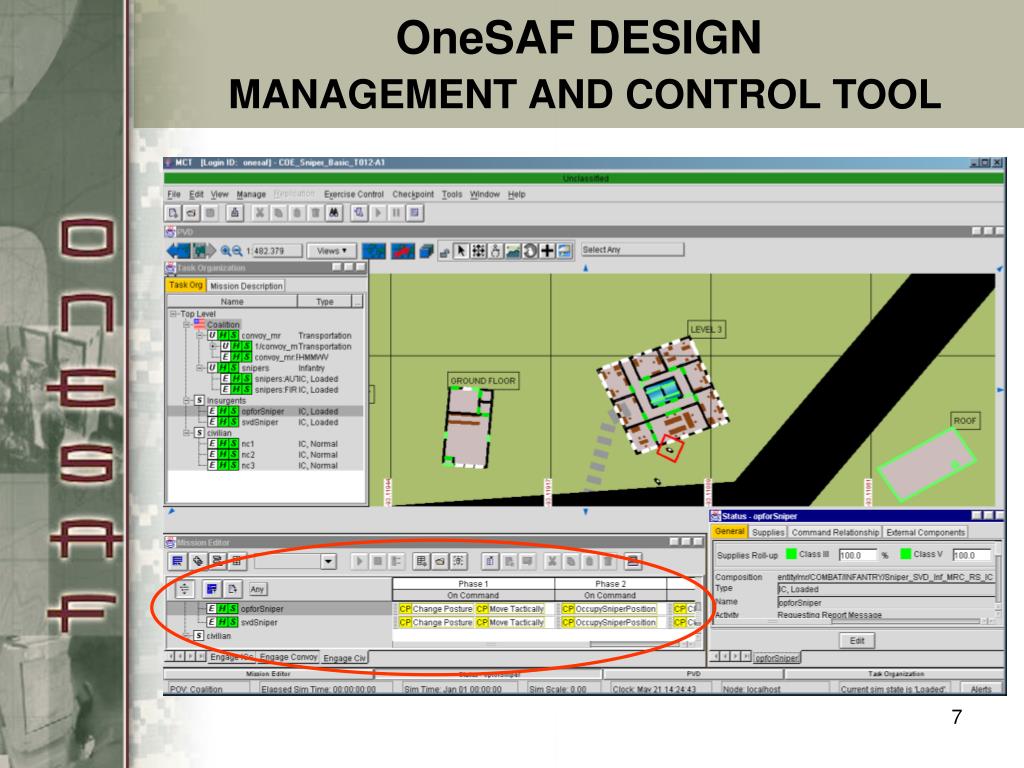Viewport: 1024px width, 768px height.
Task: Click the first blue list icon in Mission Editor toolbar
Action: click(x=177, y=561)
